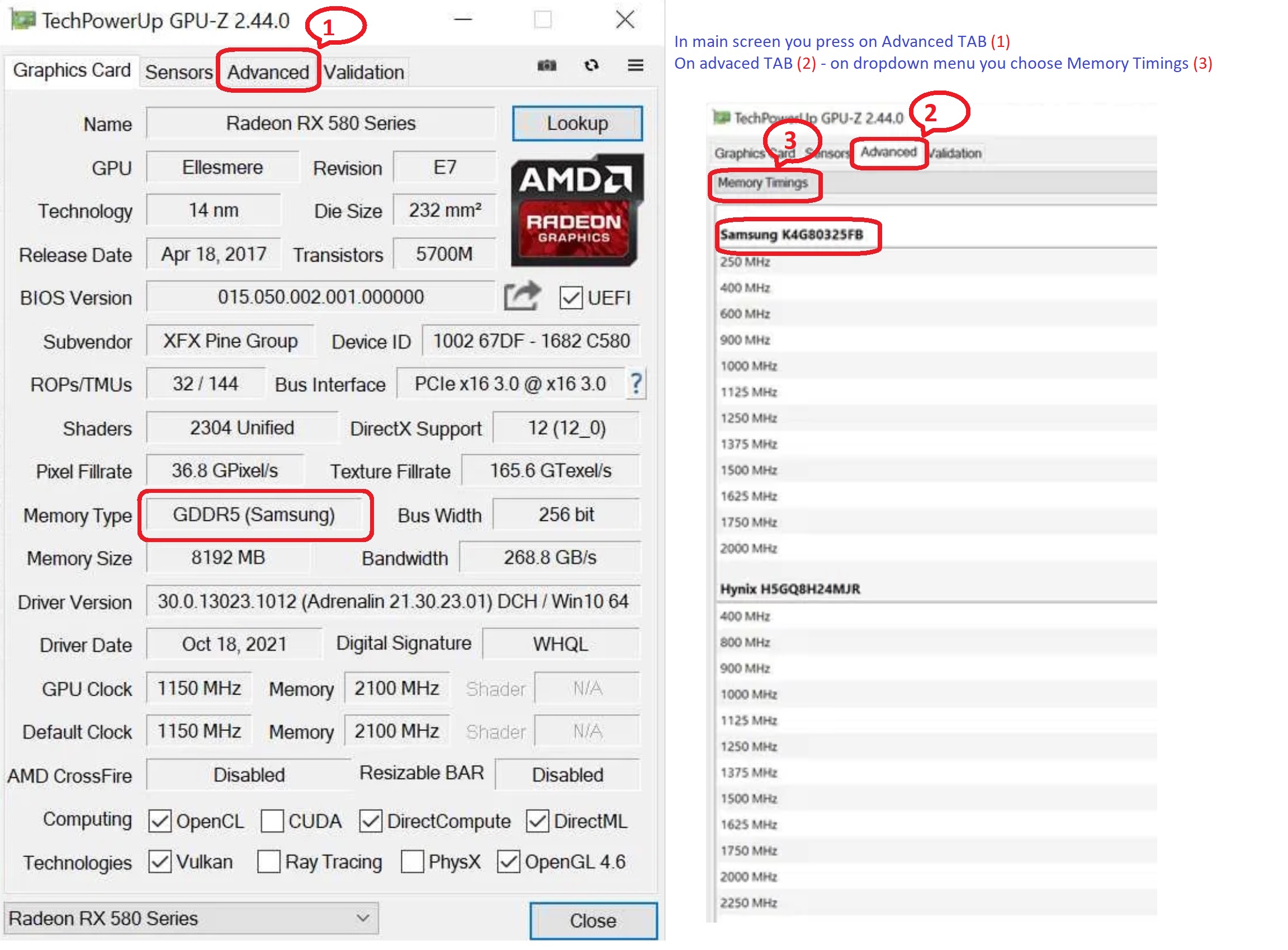This screenshot has height=950, width=1288.
Task: Click the Memory Type field GDDR5 (Samsung)
Action: (254, 515)
